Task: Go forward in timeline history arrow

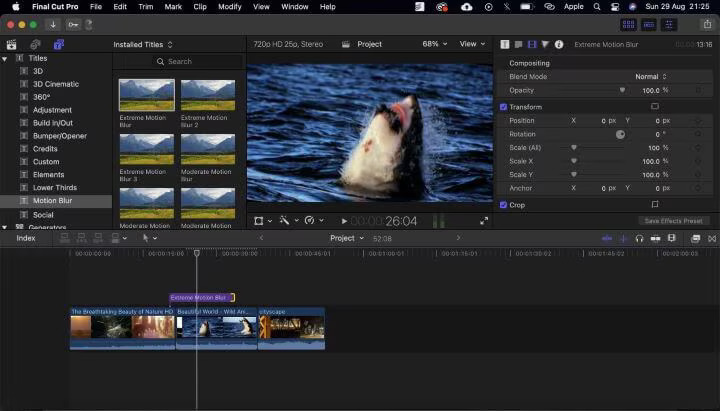Action: point(458,238)
